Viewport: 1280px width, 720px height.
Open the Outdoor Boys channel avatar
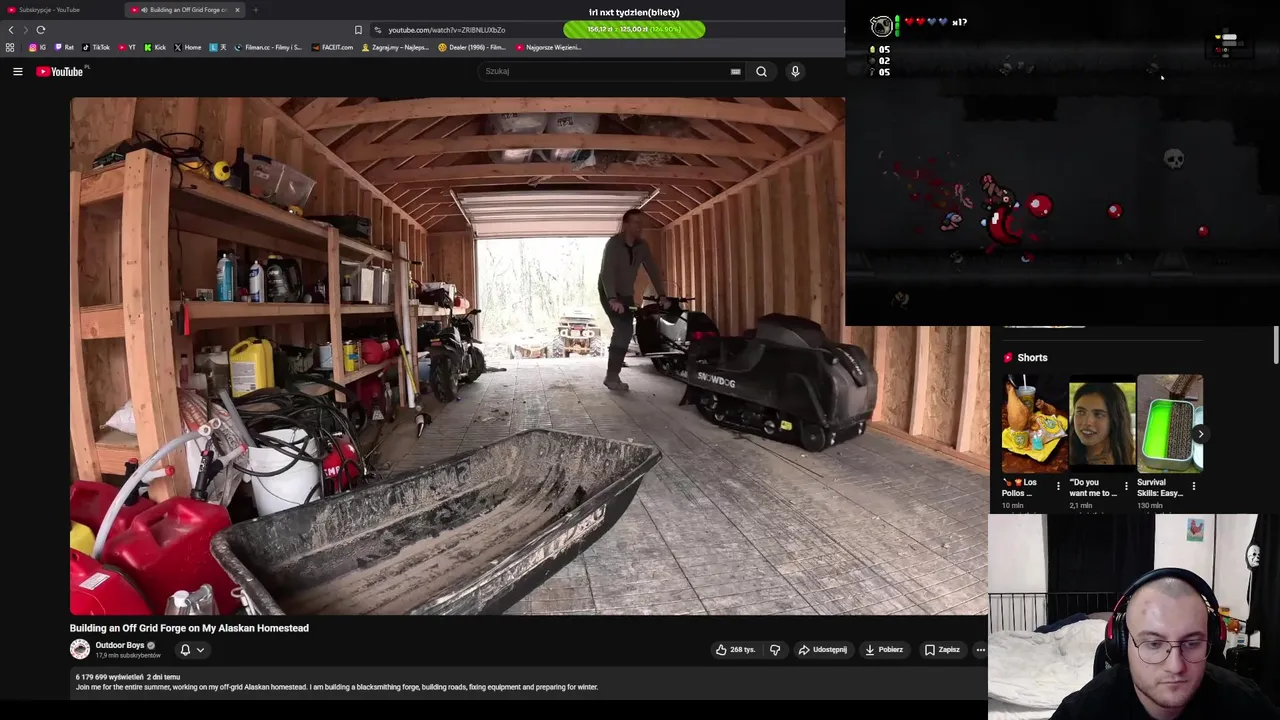pyautogui.click(x=80, y=650)
